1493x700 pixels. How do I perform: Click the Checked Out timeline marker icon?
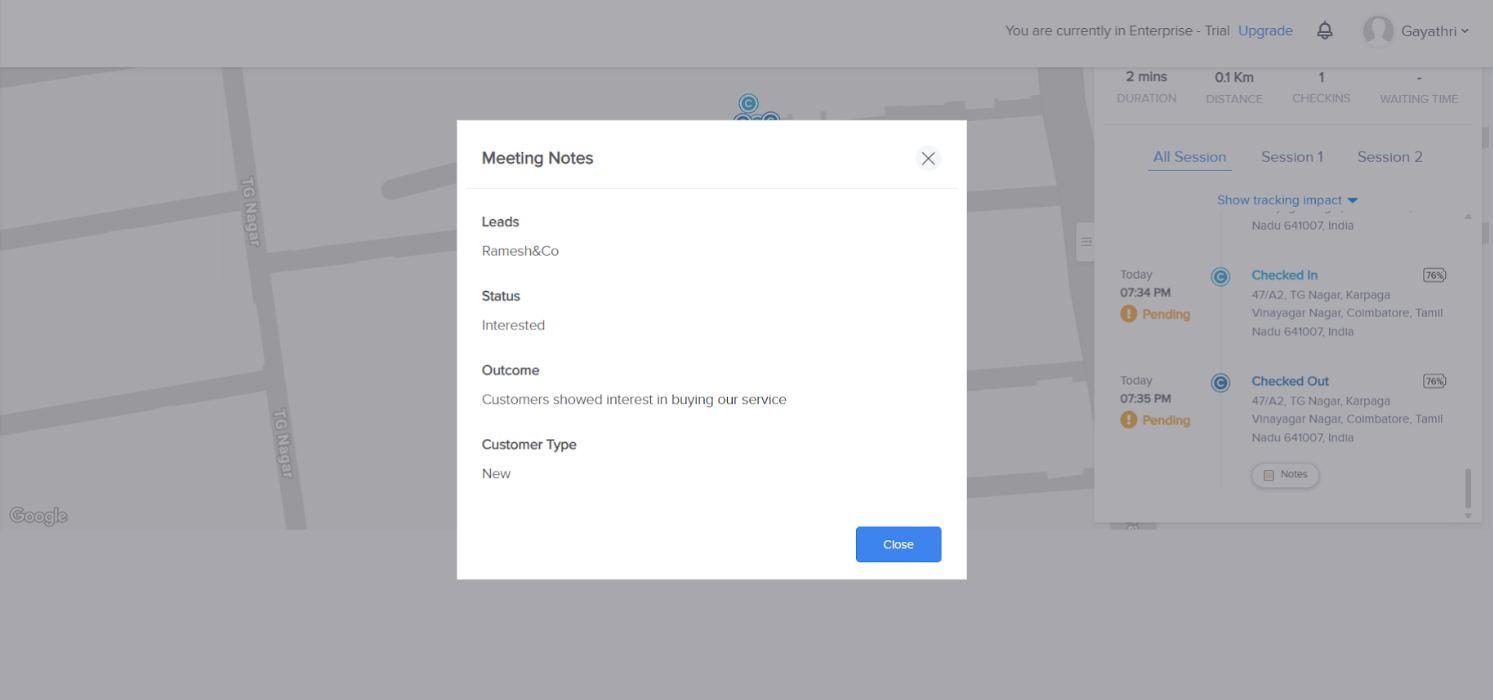point(1220,383)
